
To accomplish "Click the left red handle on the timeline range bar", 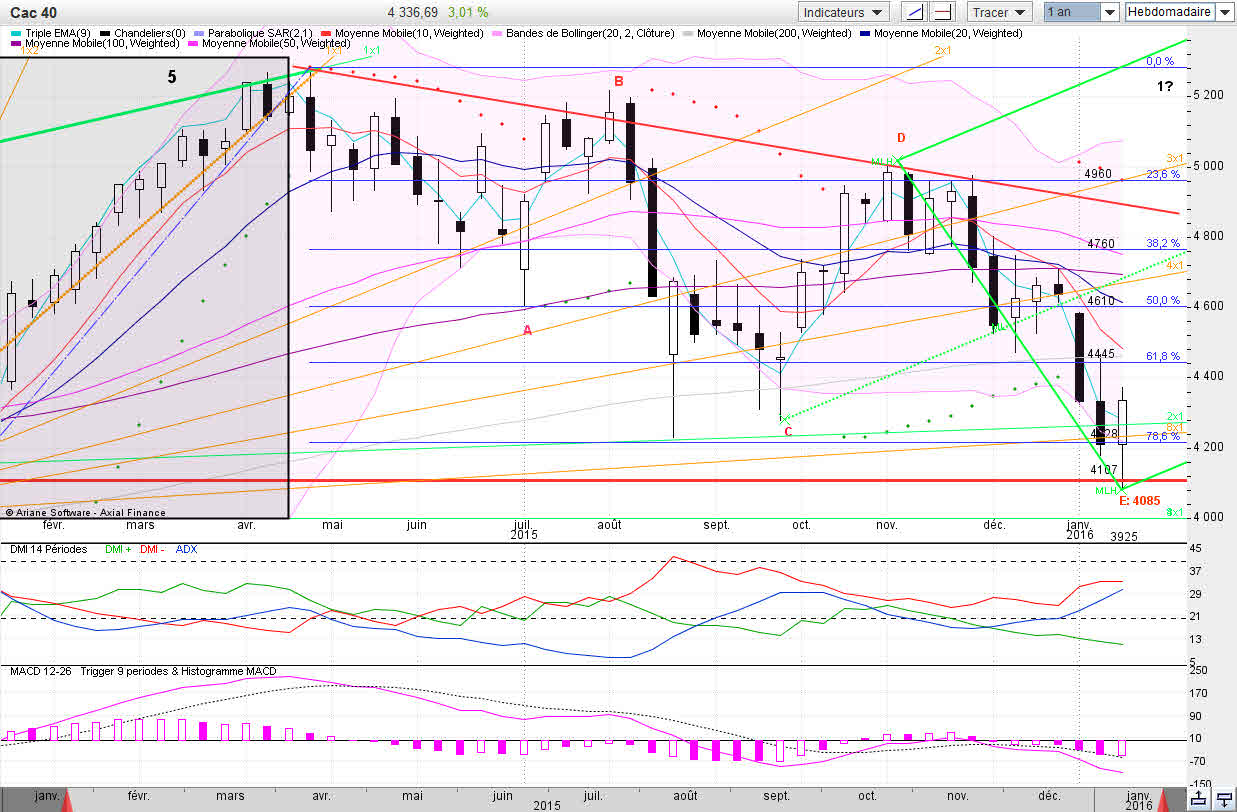I will pos(69,799).
